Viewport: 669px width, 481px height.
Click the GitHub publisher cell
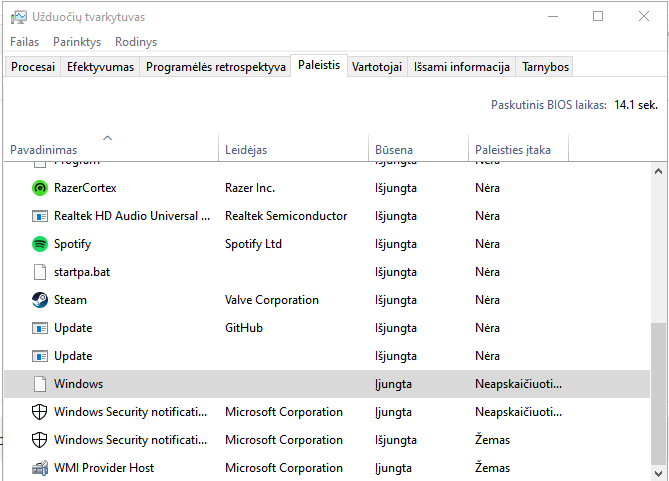click(244, 328)
